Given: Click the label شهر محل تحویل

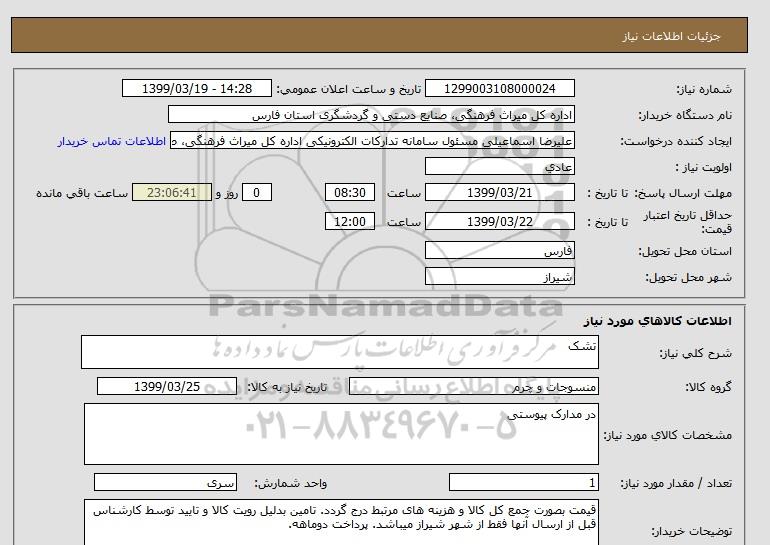Looking at the screenshot, I should [x=688, y=277].
